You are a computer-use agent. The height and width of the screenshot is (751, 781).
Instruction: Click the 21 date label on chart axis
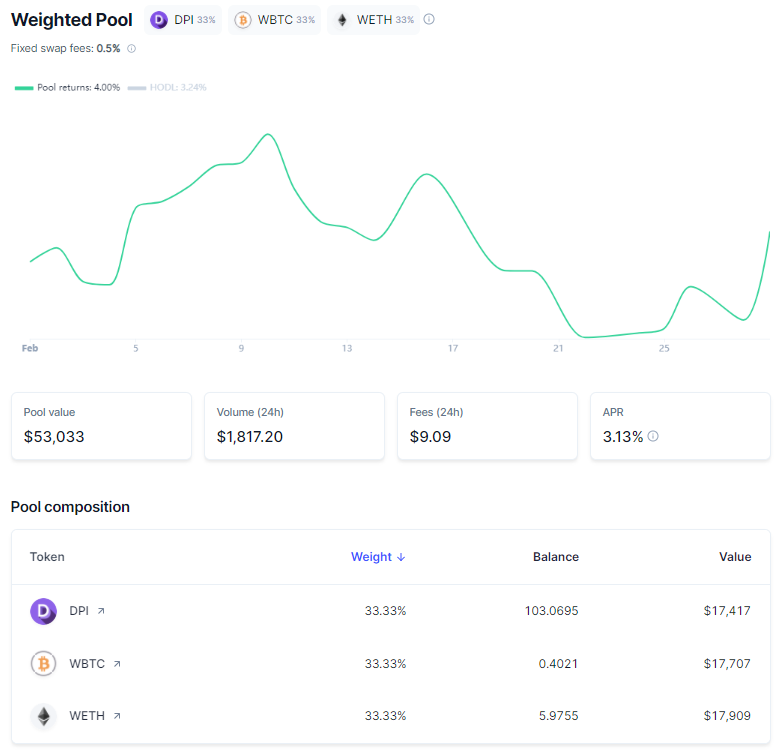(558, 348)
